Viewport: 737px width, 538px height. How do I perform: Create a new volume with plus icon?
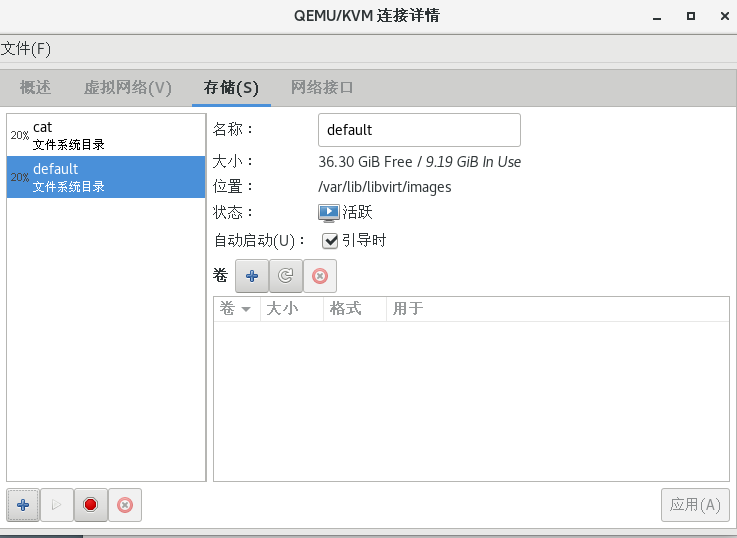coord(252,276)
